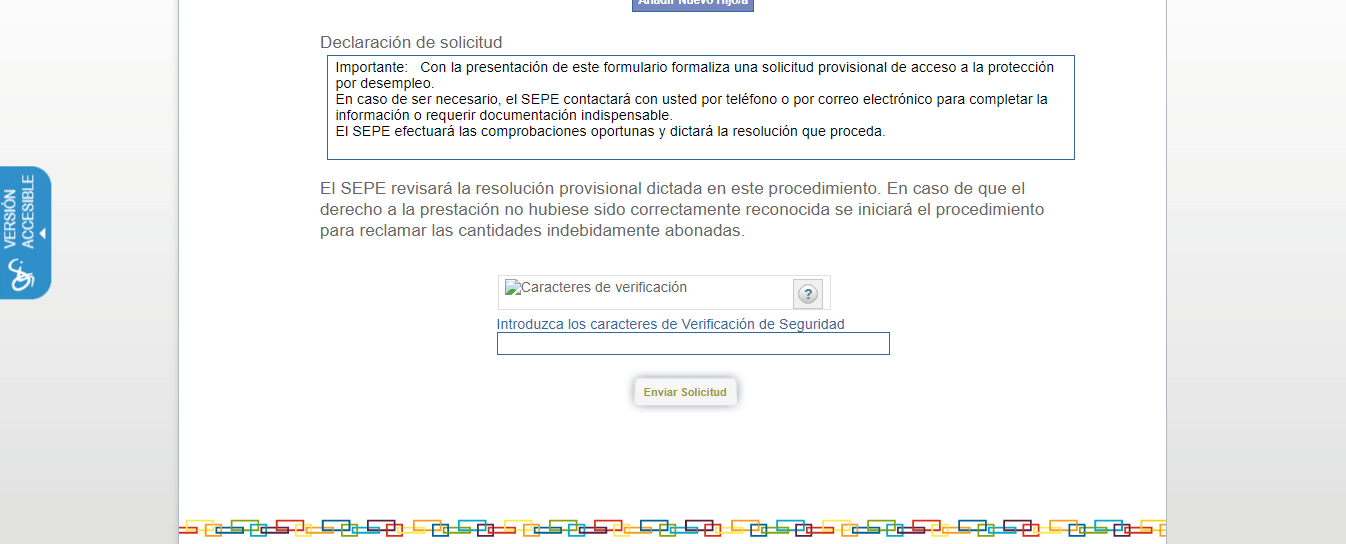The image size is (1346, 544).
Task: Click the paragraph starting 'El SEPE revisará la resolución'
Action: [x=682, y=209]
